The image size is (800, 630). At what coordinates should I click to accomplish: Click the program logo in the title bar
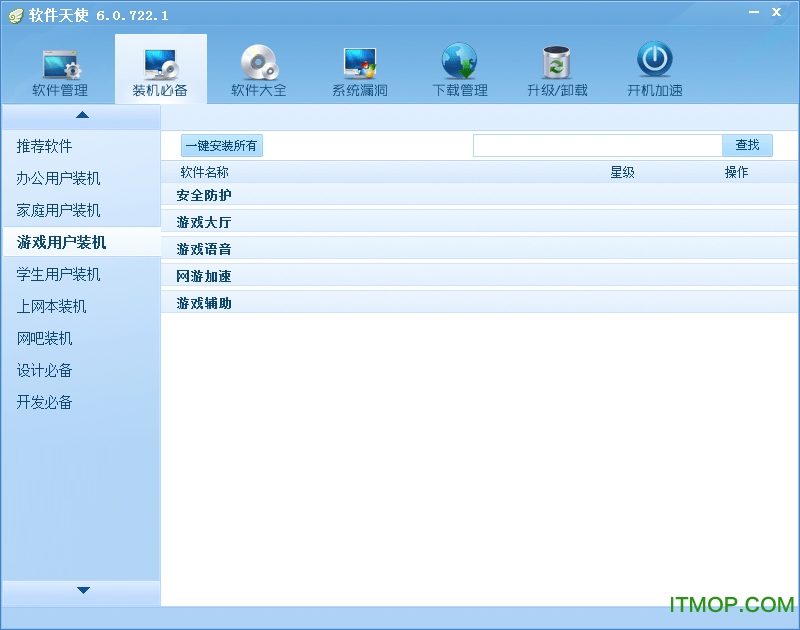point(14,13)
